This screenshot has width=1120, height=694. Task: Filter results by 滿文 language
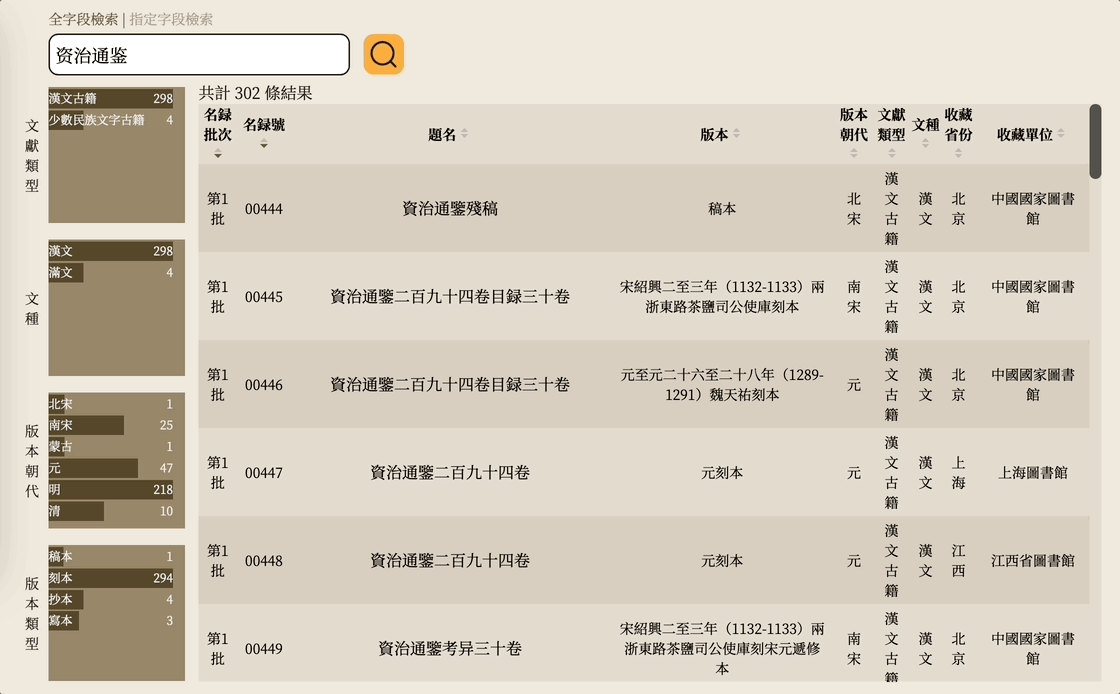pyautogui.click(x=111, y=273)
